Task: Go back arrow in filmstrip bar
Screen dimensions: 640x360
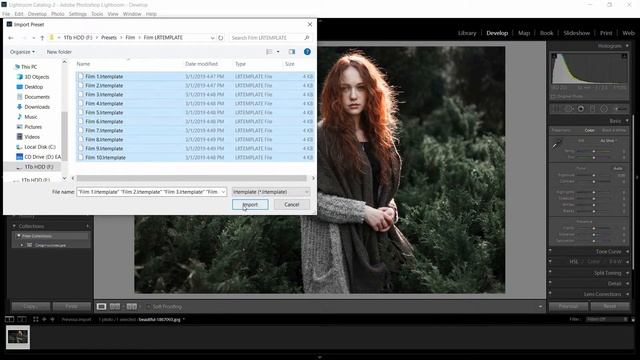Action: click(x=44, y=319)
